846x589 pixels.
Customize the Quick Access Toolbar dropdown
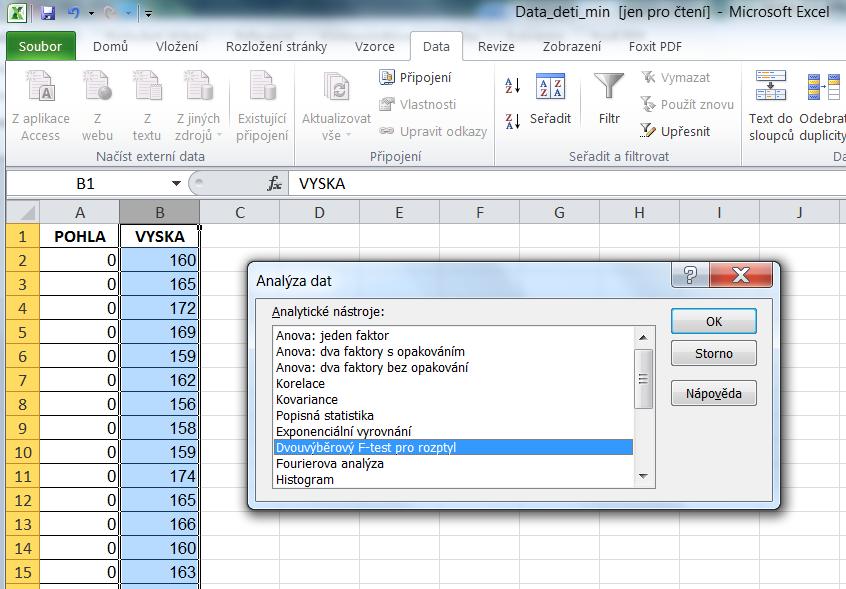[x=148, y=14]
